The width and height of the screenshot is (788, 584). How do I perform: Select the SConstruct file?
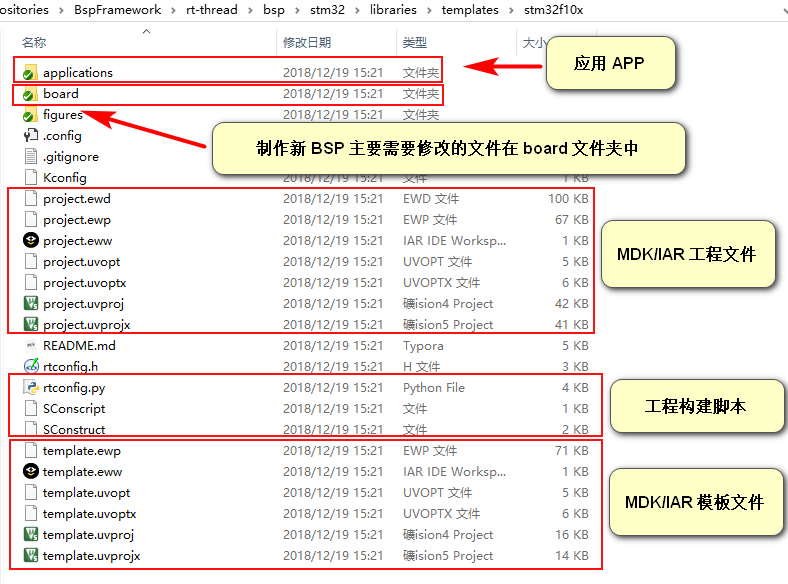click(74, 430)
